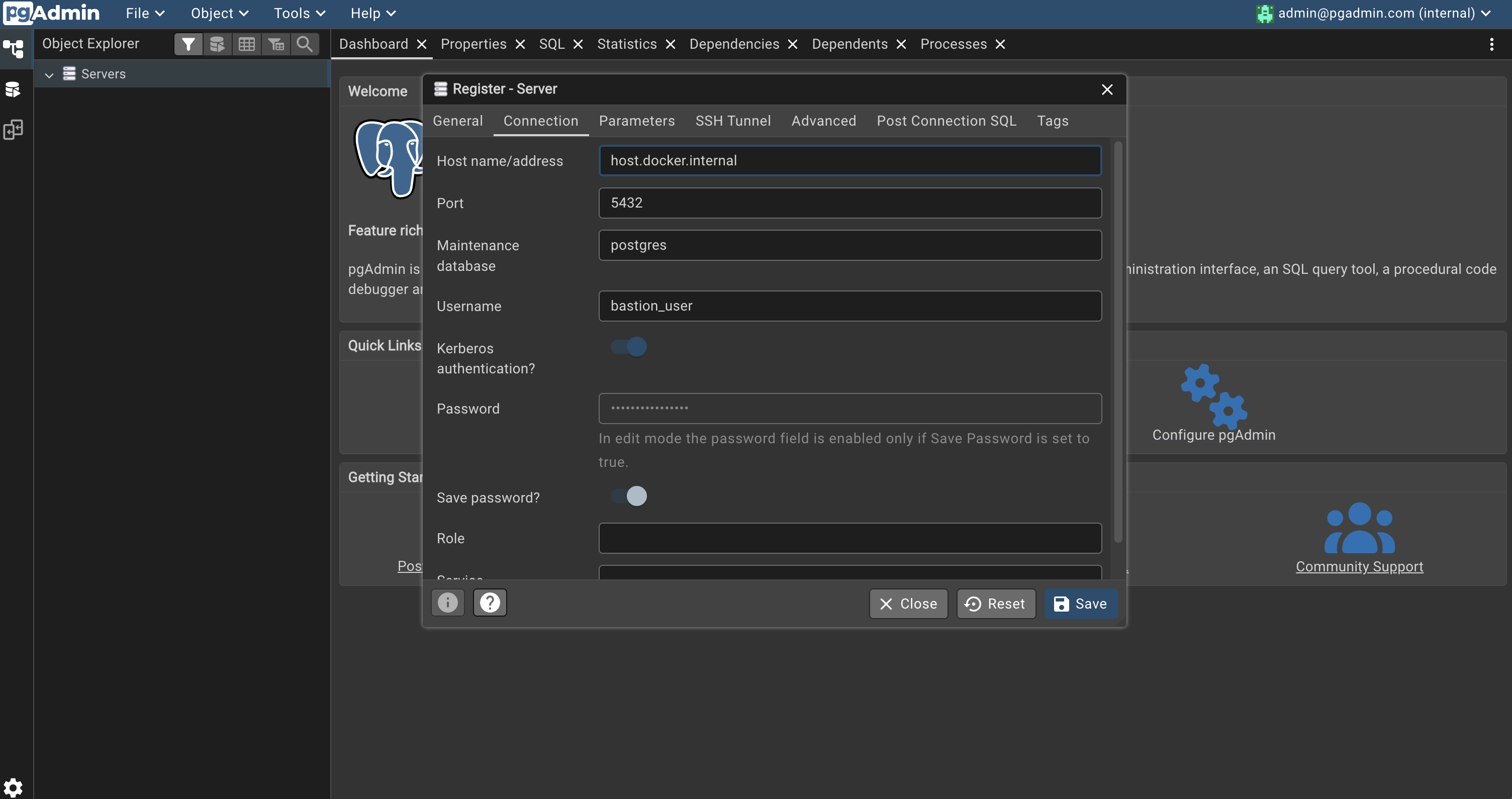Select the Statistics panel tab
The height and width of the screenshot is (799, 1512).
(627, 45)
